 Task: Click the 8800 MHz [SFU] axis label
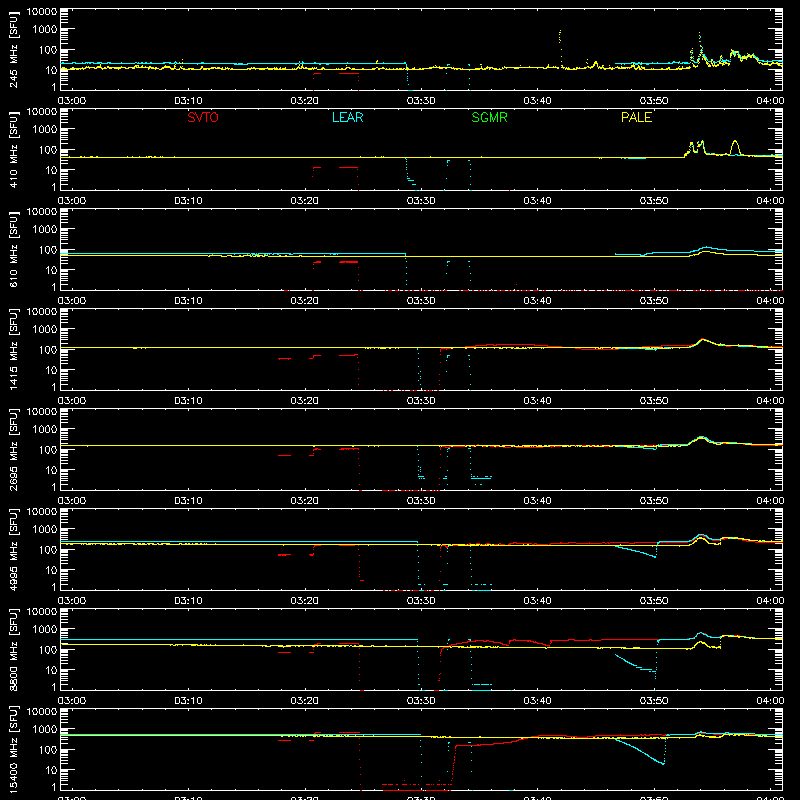click(14, 649)
